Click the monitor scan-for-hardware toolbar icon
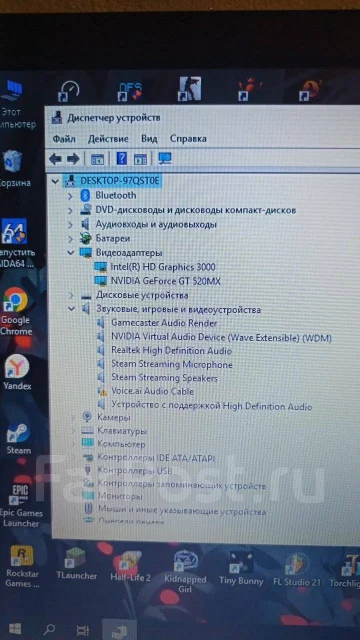This screenshot has height=640, width=360. point(165,158)
